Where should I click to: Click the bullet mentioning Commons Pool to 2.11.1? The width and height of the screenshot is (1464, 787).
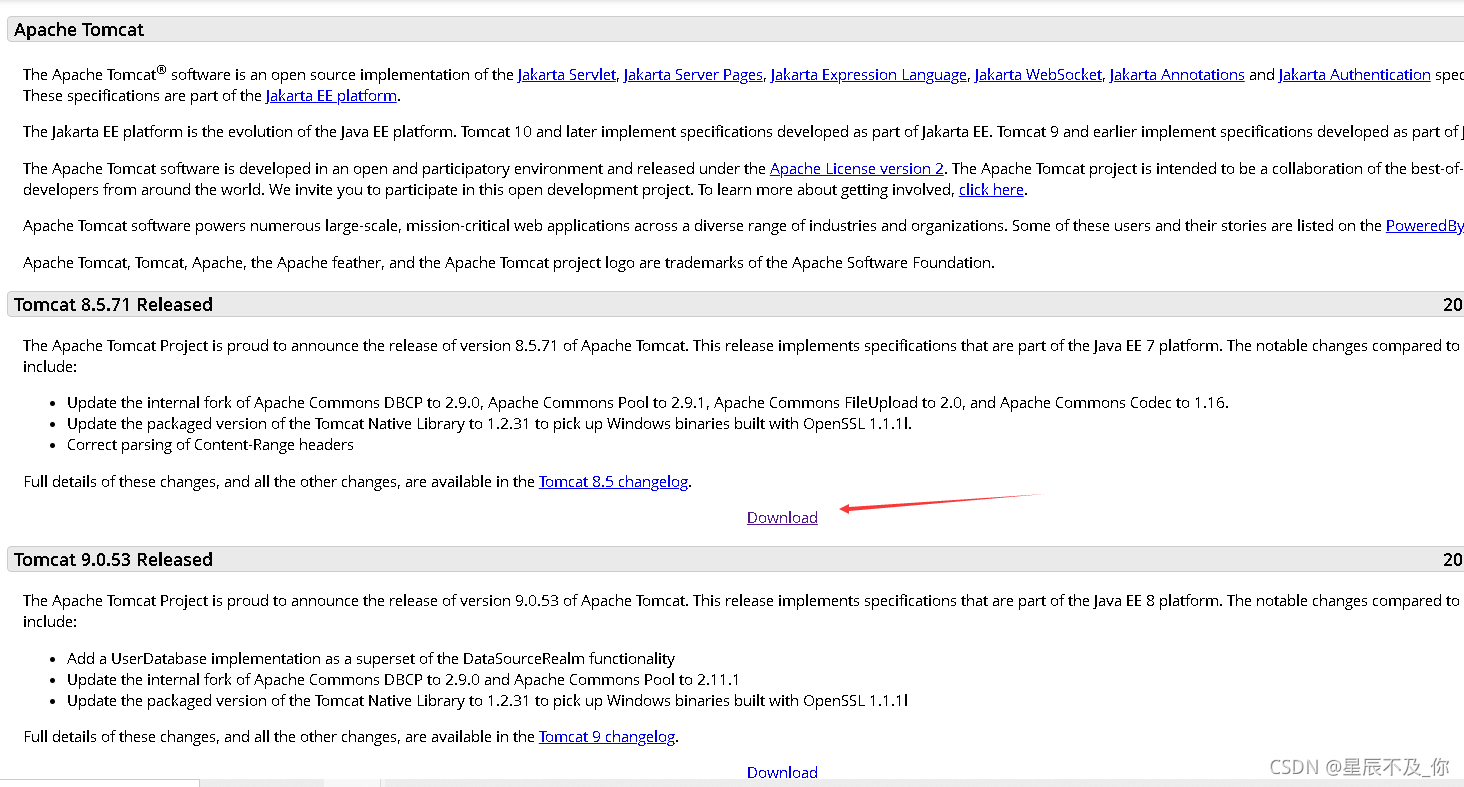pos(403,680)
